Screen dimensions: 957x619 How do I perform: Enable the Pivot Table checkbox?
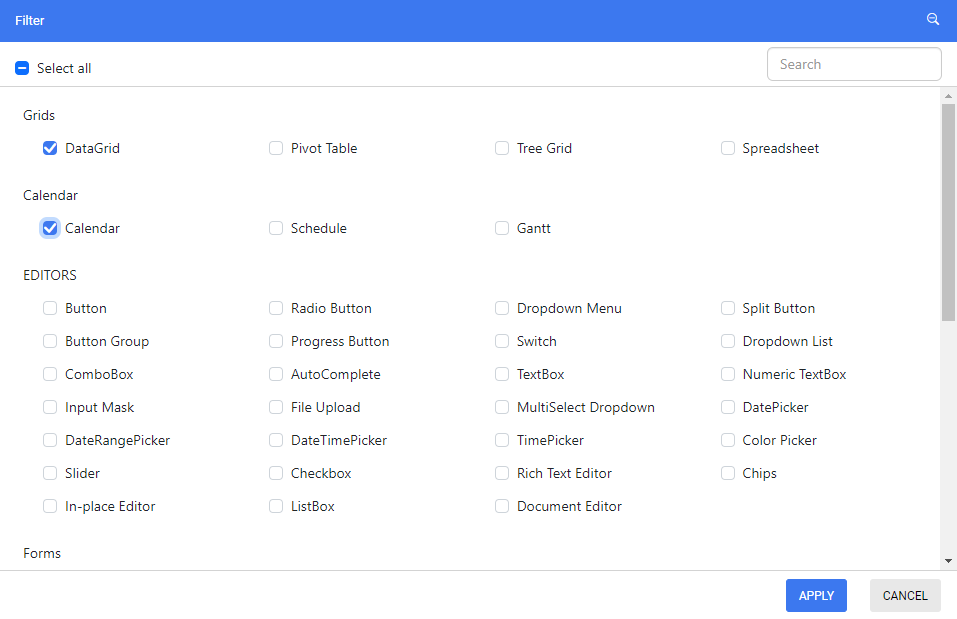[276, 148]
